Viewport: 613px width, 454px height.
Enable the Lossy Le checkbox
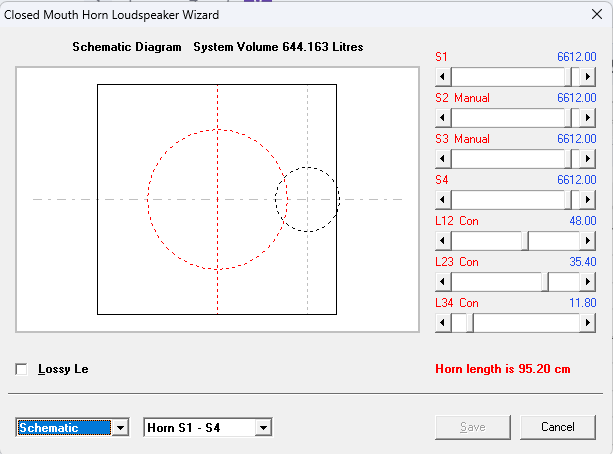tap(22, 369)
